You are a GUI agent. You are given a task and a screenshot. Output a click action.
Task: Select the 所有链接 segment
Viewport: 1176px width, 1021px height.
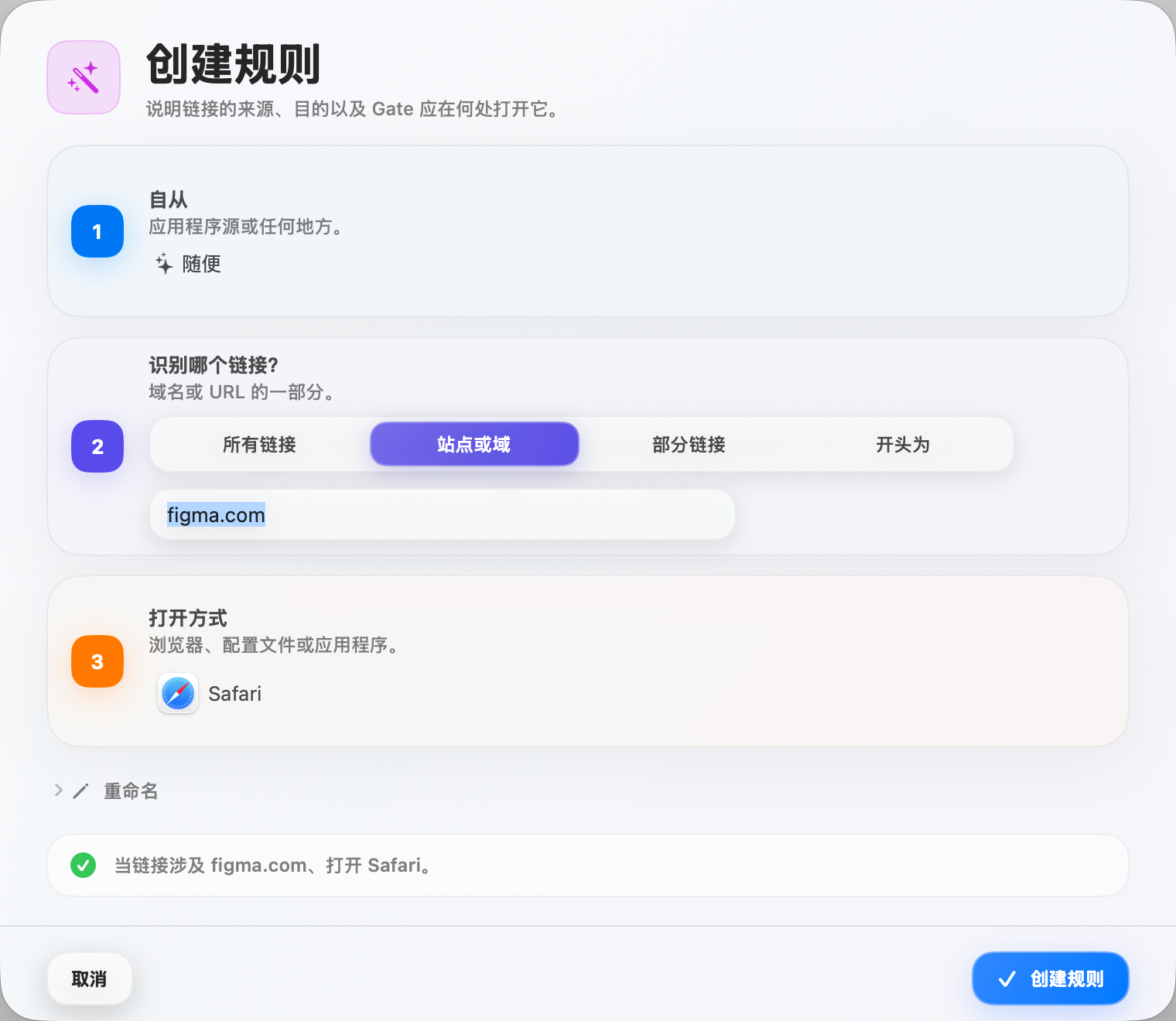(x=260, y=444)
